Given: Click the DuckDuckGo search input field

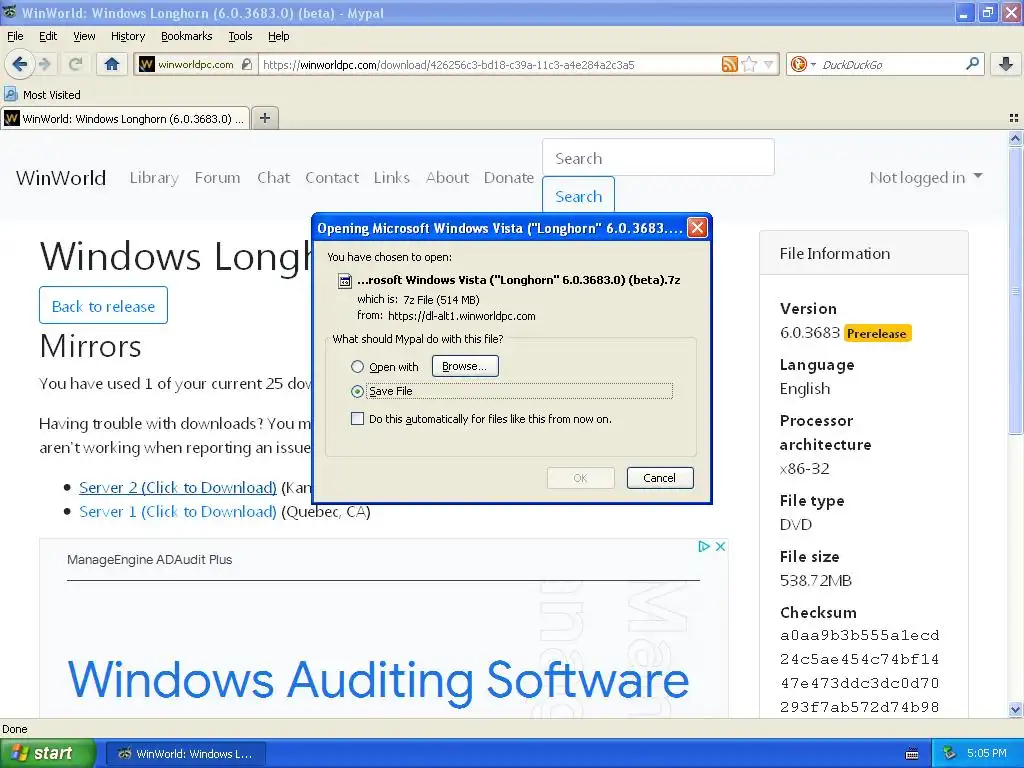Looking at the screenshot, I should [x=891, y=64].
